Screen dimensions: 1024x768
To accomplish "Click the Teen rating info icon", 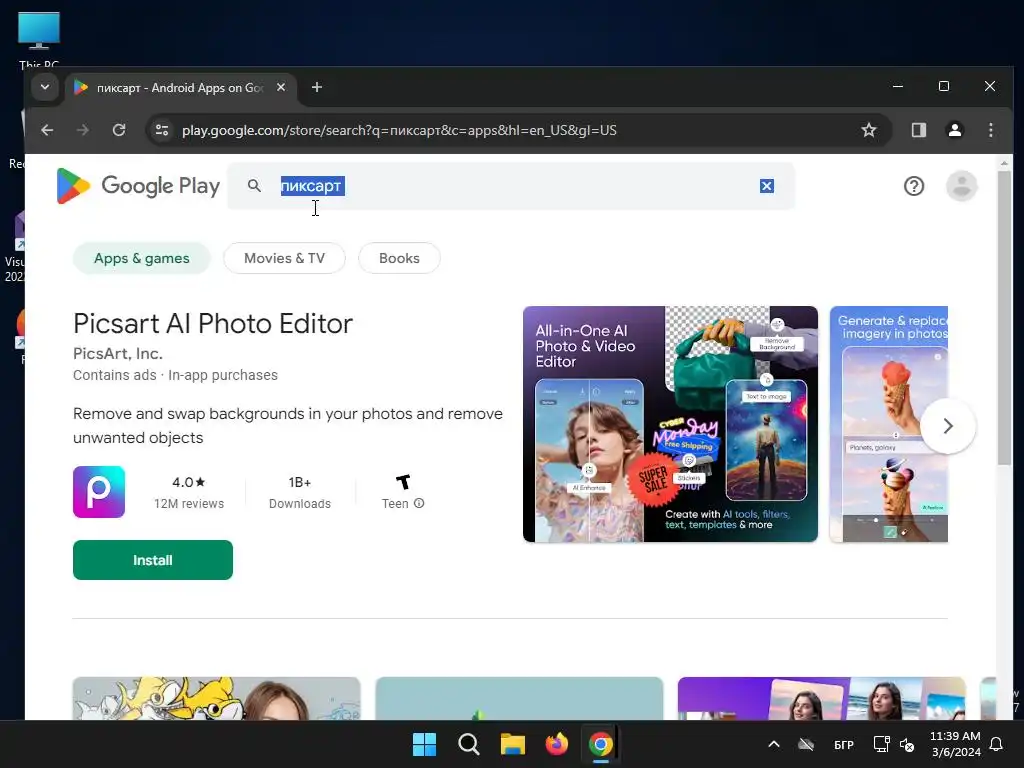I will [x=419, y=504].
